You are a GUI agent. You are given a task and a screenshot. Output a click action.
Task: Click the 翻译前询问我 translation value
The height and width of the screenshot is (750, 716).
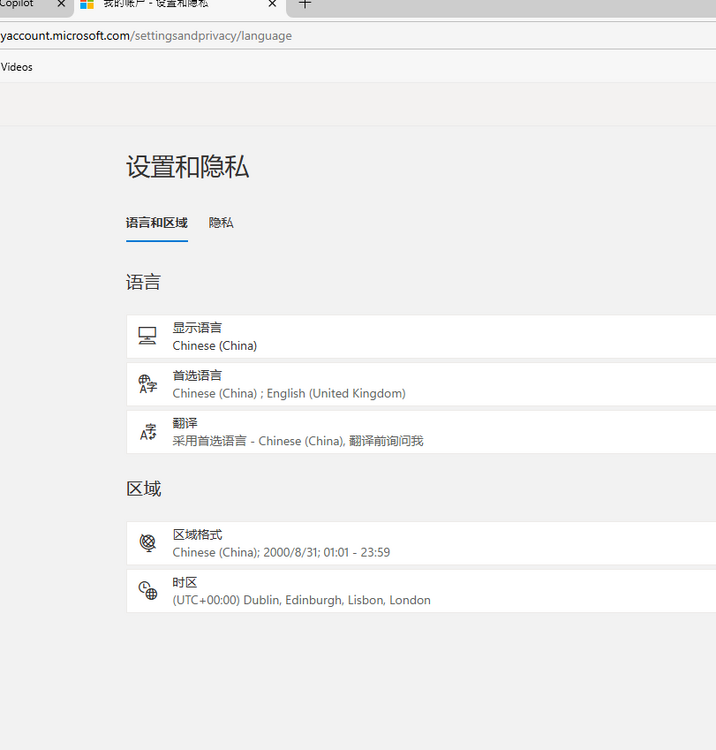(x=386, y=441)
